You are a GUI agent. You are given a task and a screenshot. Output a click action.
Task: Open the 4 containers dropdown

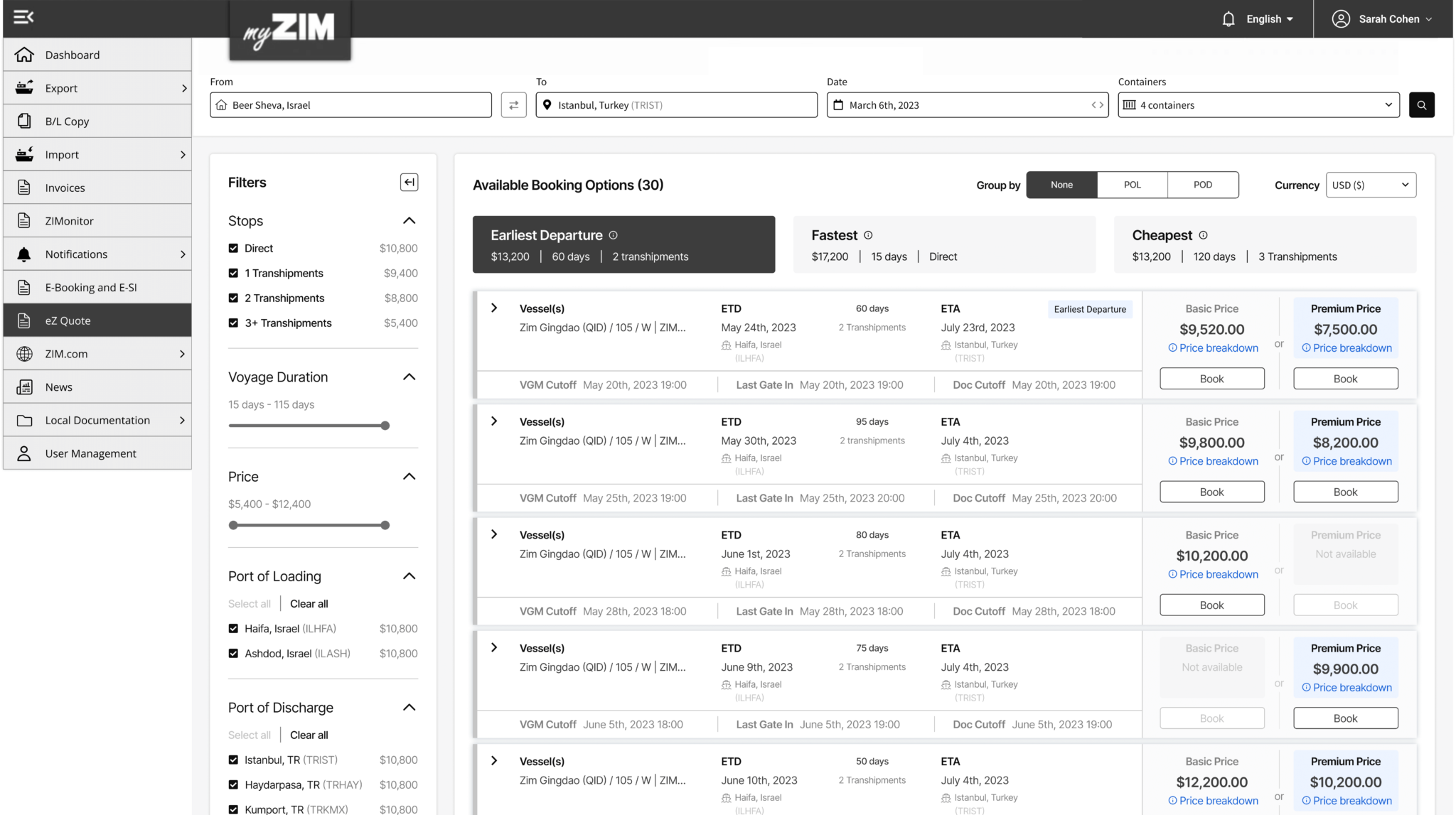point(1258,105)
